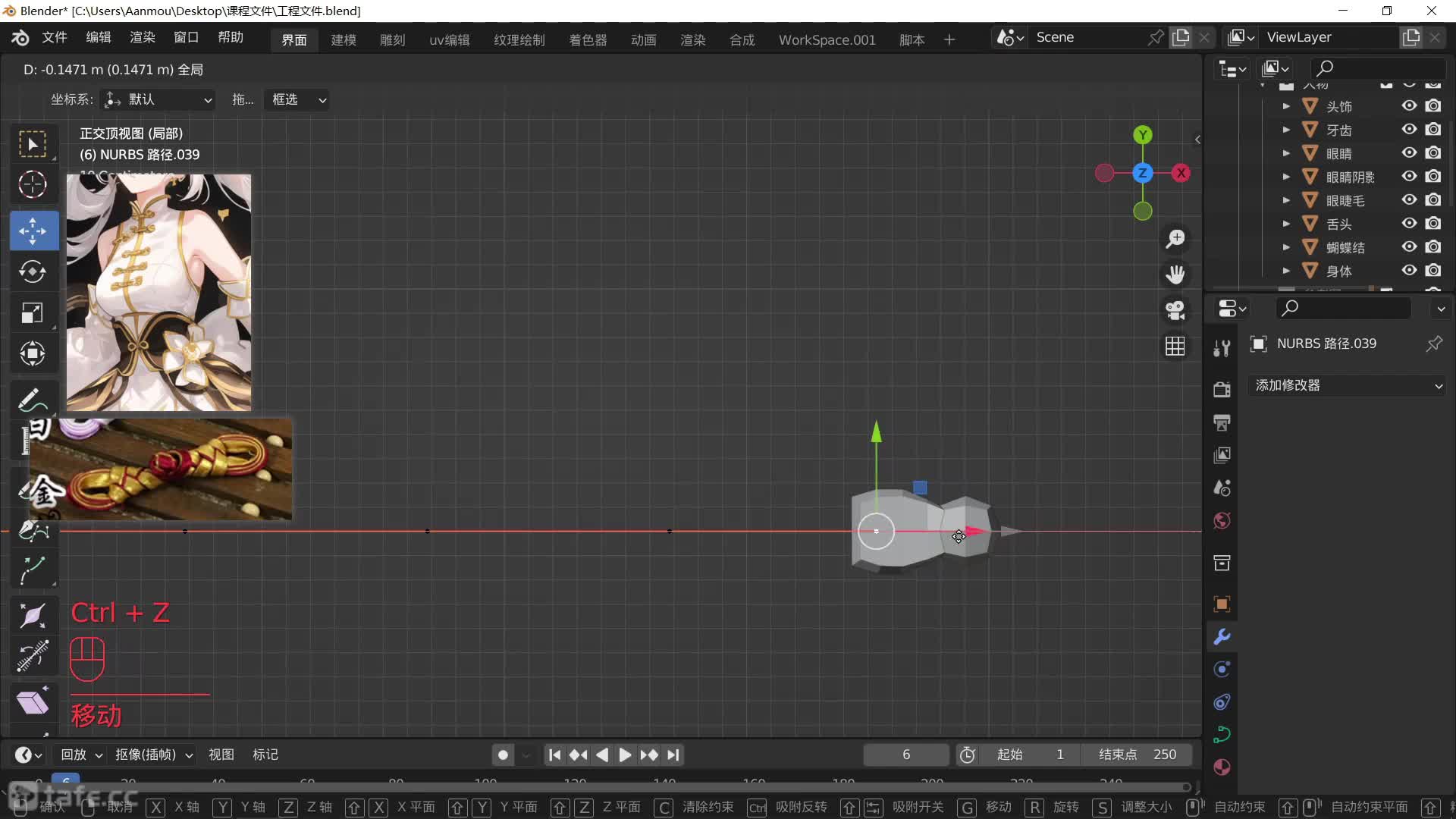Image resolution: width=1456 pixels, height=819 pixels.
Task: Switch orthographic/perspective grid icon
Action: [x=1175, y=346]
